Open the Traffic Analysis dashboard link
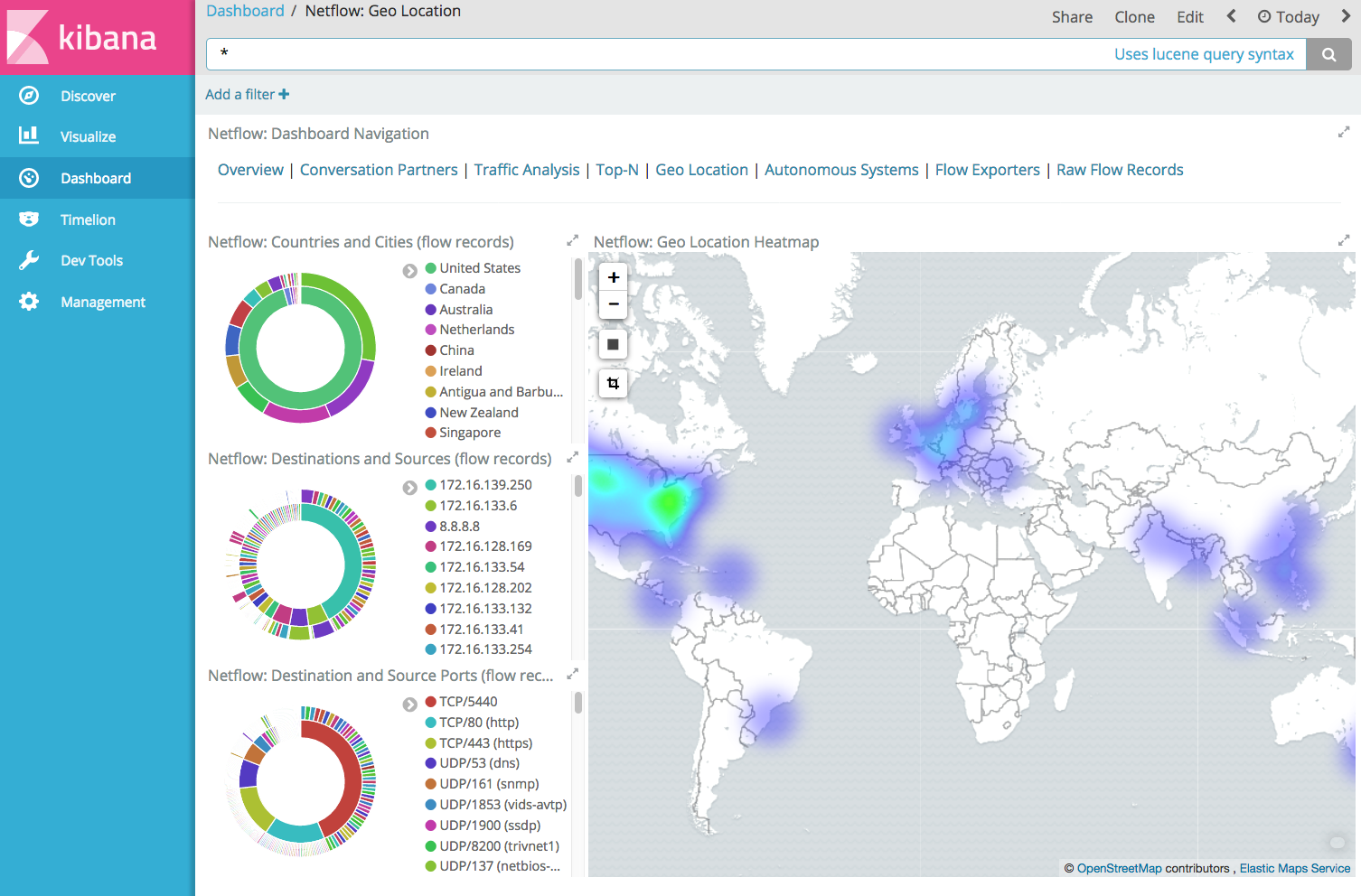This screenshot has width=1361, height=896. coord(527,170)
